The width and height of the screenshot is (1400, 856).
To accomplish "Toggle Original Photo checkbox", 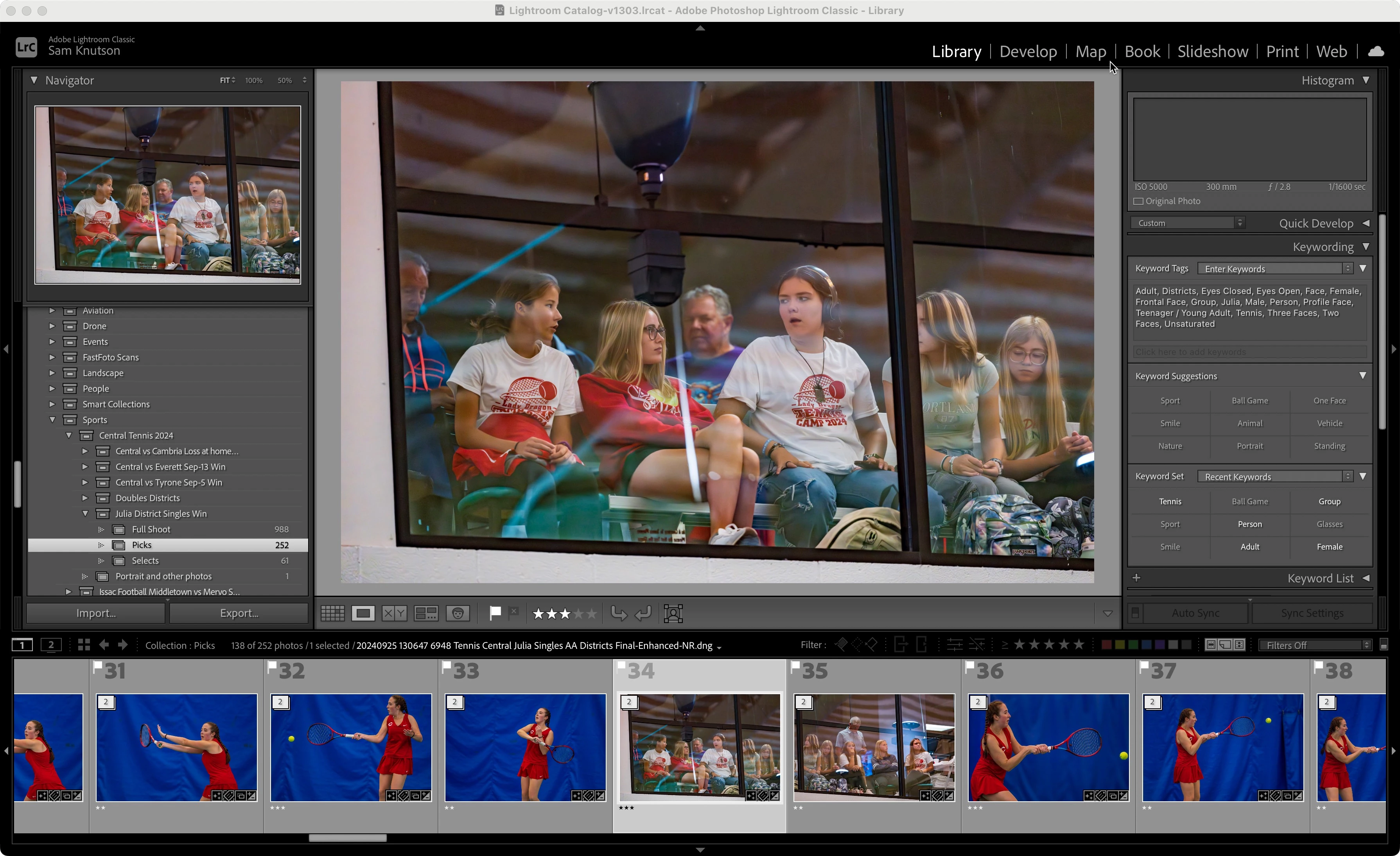I will click(1138, 201).
